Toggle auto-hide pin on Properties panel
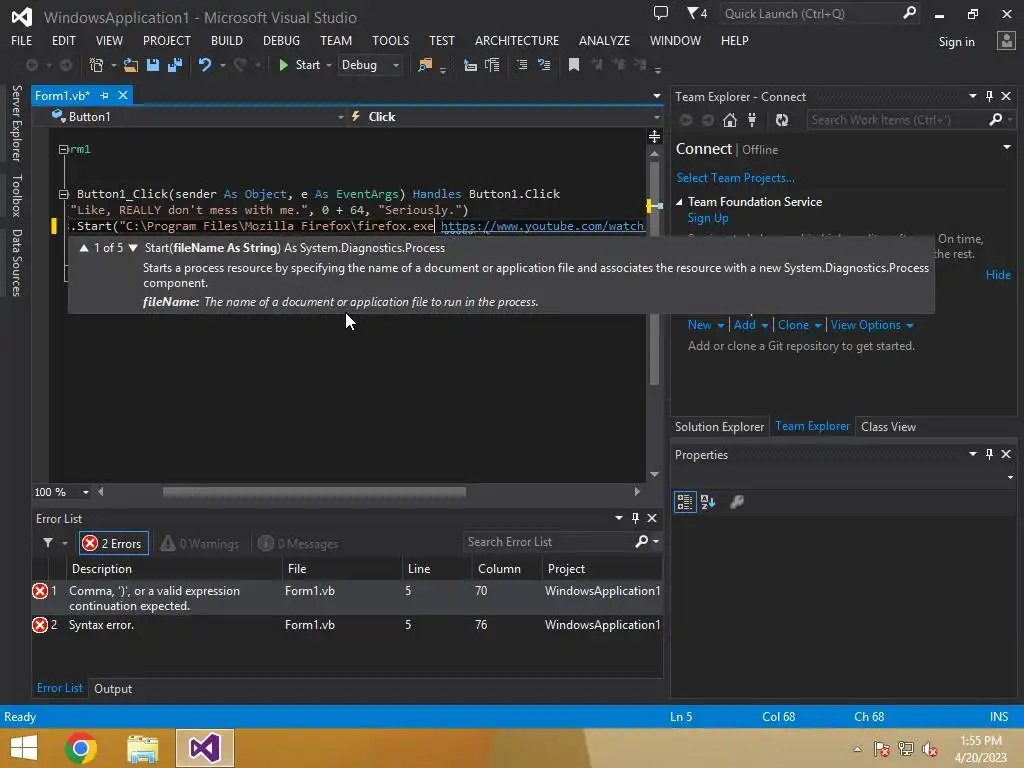This screenshot has width=1024, height=768. pos(989,454)
